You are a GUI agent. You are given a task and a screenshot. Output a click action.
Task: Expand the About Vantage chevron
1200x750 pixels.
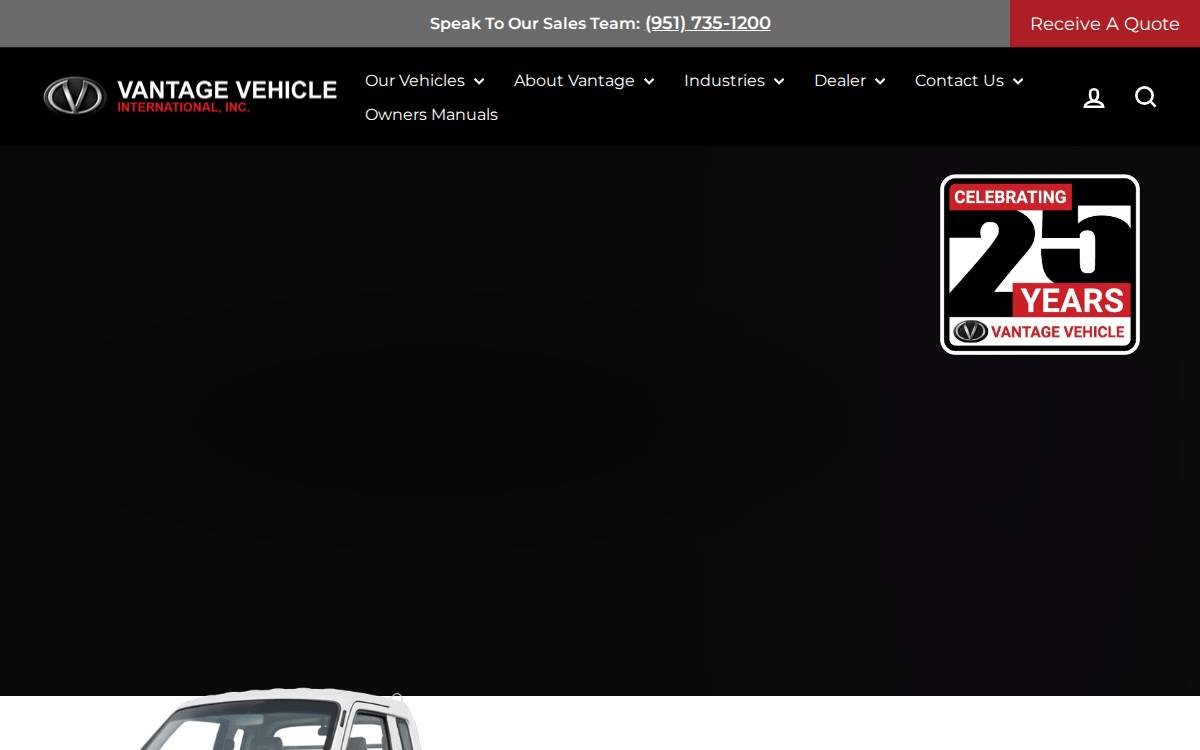649,81
